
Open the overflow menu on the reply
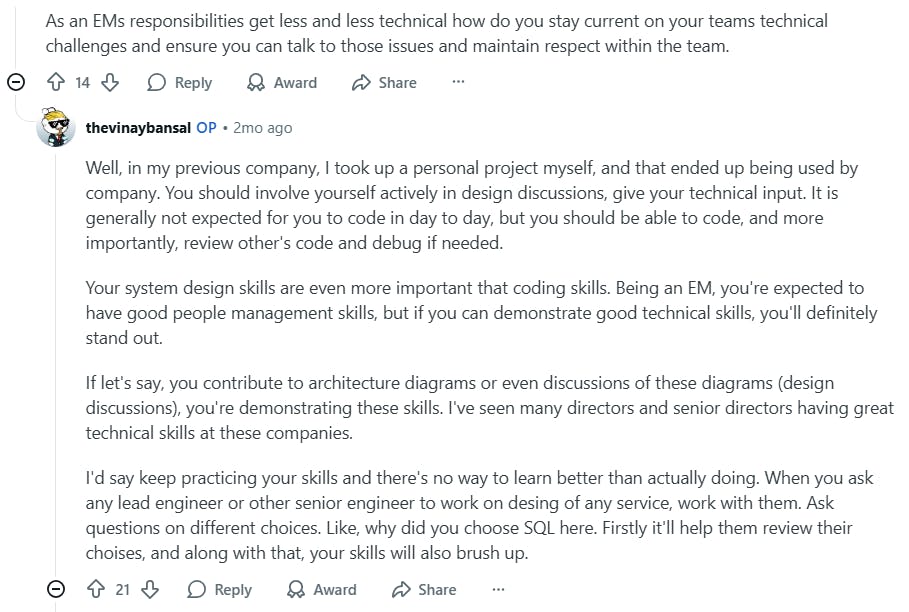tap(497, 589)
